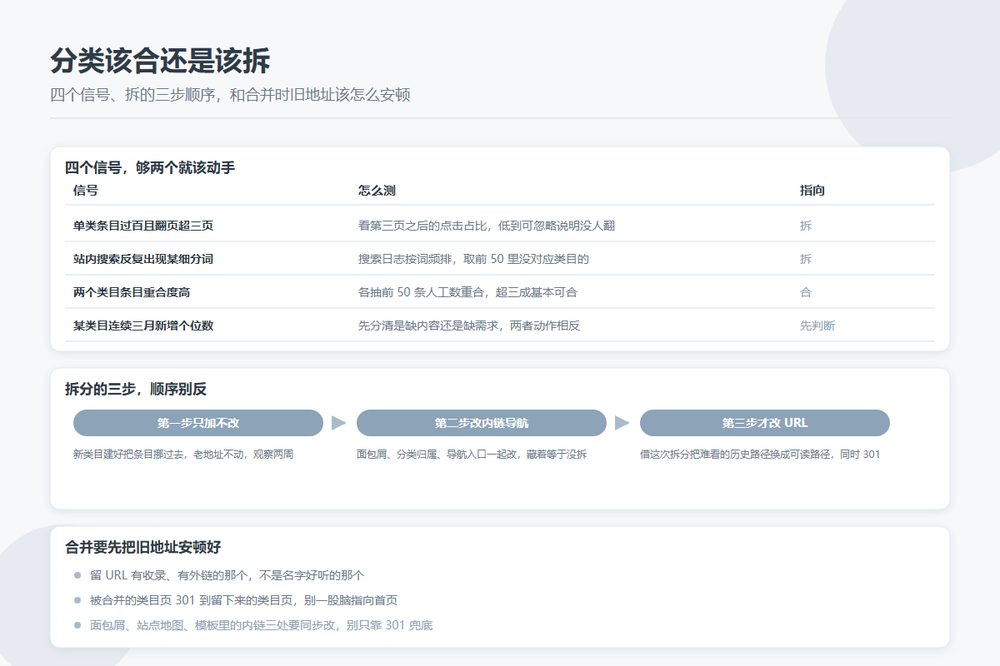Click the 怎么测 column header
Screen dimensions: 1000x666
click(x=377, y=190)
